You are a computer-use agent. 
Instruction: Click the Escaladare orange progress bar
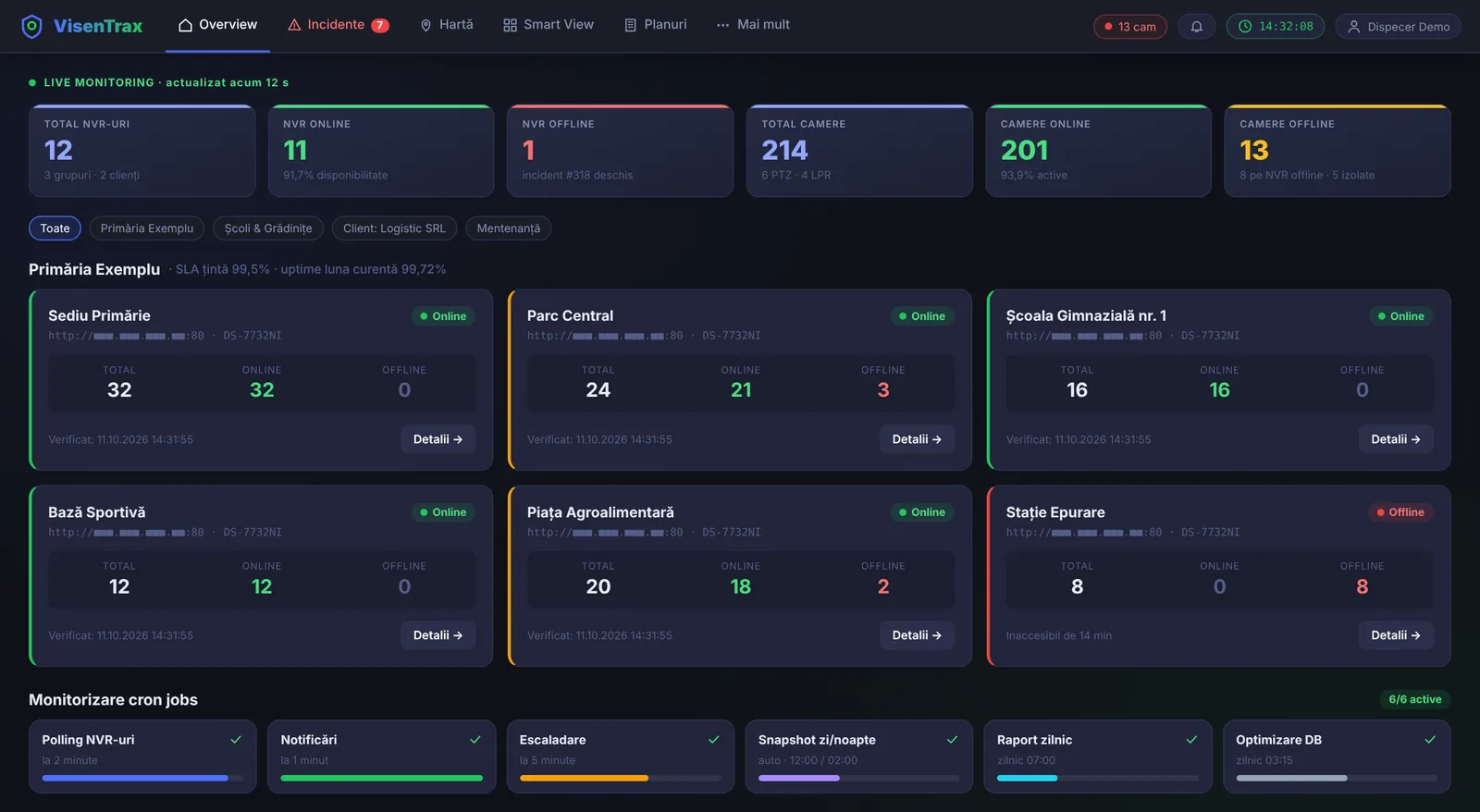click(584, 778)
